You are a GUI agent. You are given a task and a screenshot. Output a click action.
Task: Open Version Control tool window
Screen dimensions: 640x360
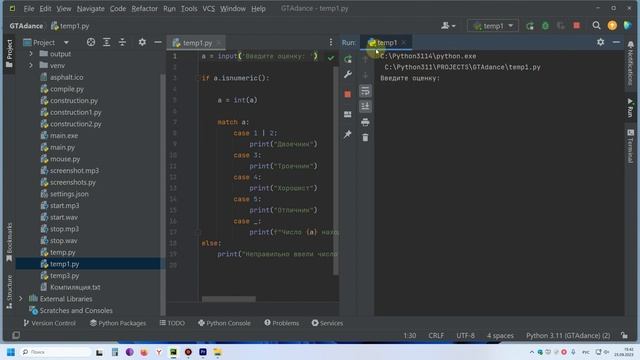50,323
